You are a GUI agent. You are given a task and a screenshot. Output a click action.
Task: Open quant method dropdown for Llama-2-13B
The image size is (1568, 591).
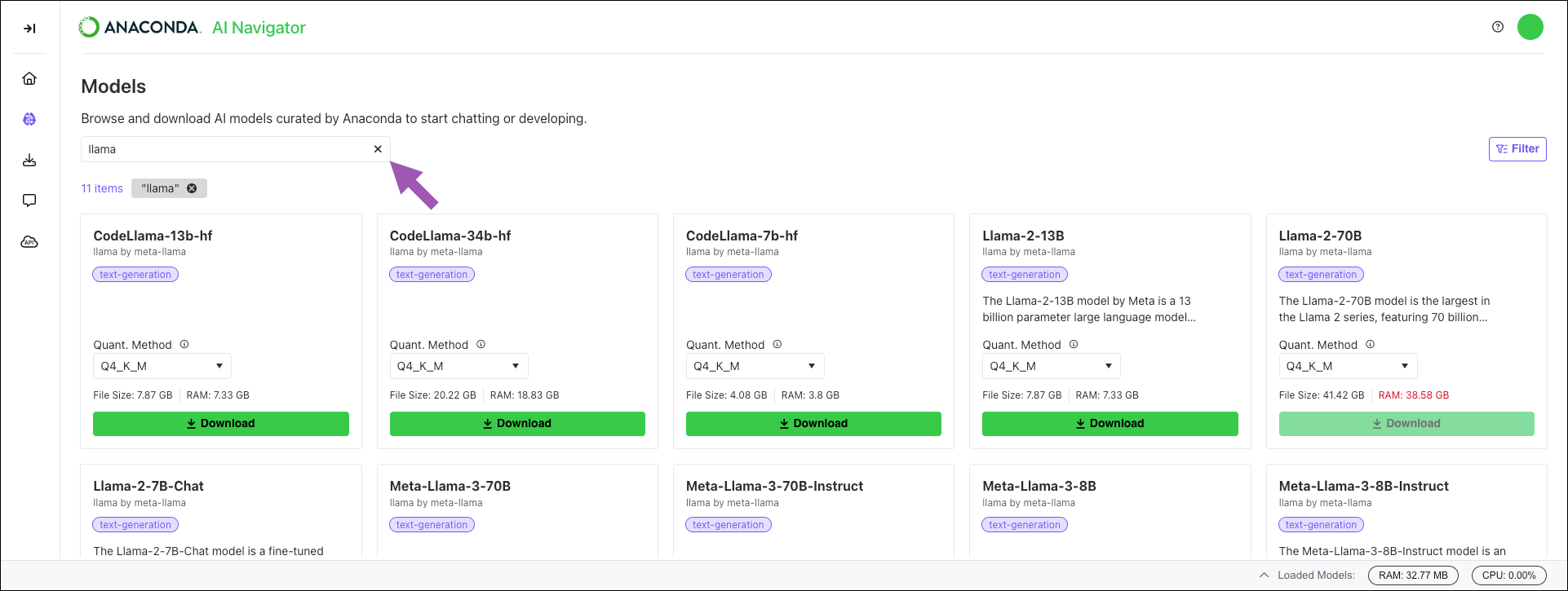[1051, 366]
